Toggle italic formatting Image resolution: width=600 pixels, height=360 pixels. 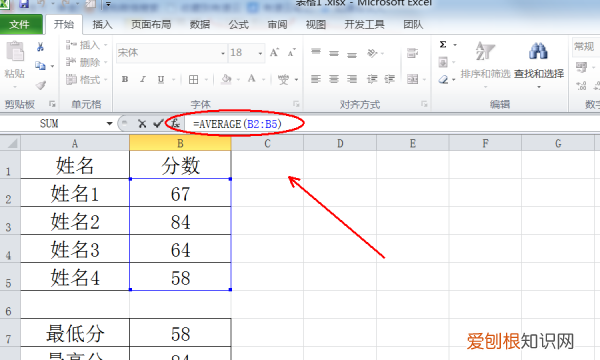click(143, 79)
